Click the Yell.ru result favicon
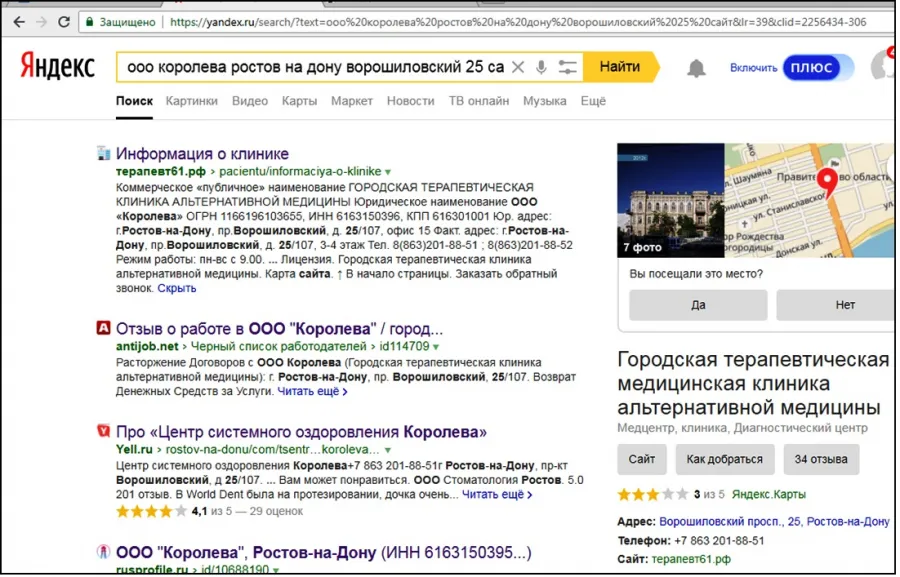Image resolution: width=900 pixels, height=577 pixels. [103, 431]
